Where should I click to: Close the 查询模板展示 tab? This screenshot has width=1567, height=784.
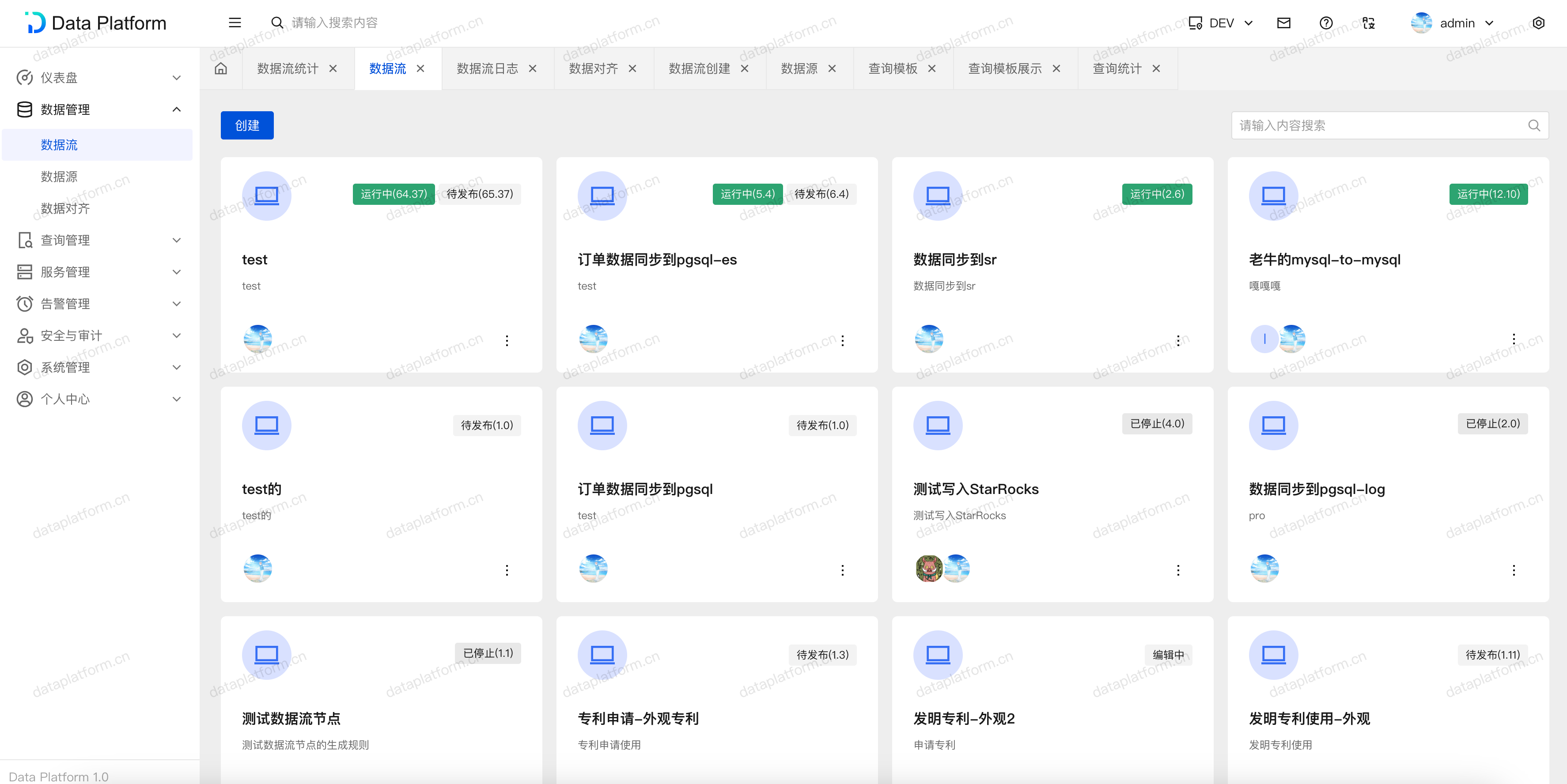[1056, 69]
